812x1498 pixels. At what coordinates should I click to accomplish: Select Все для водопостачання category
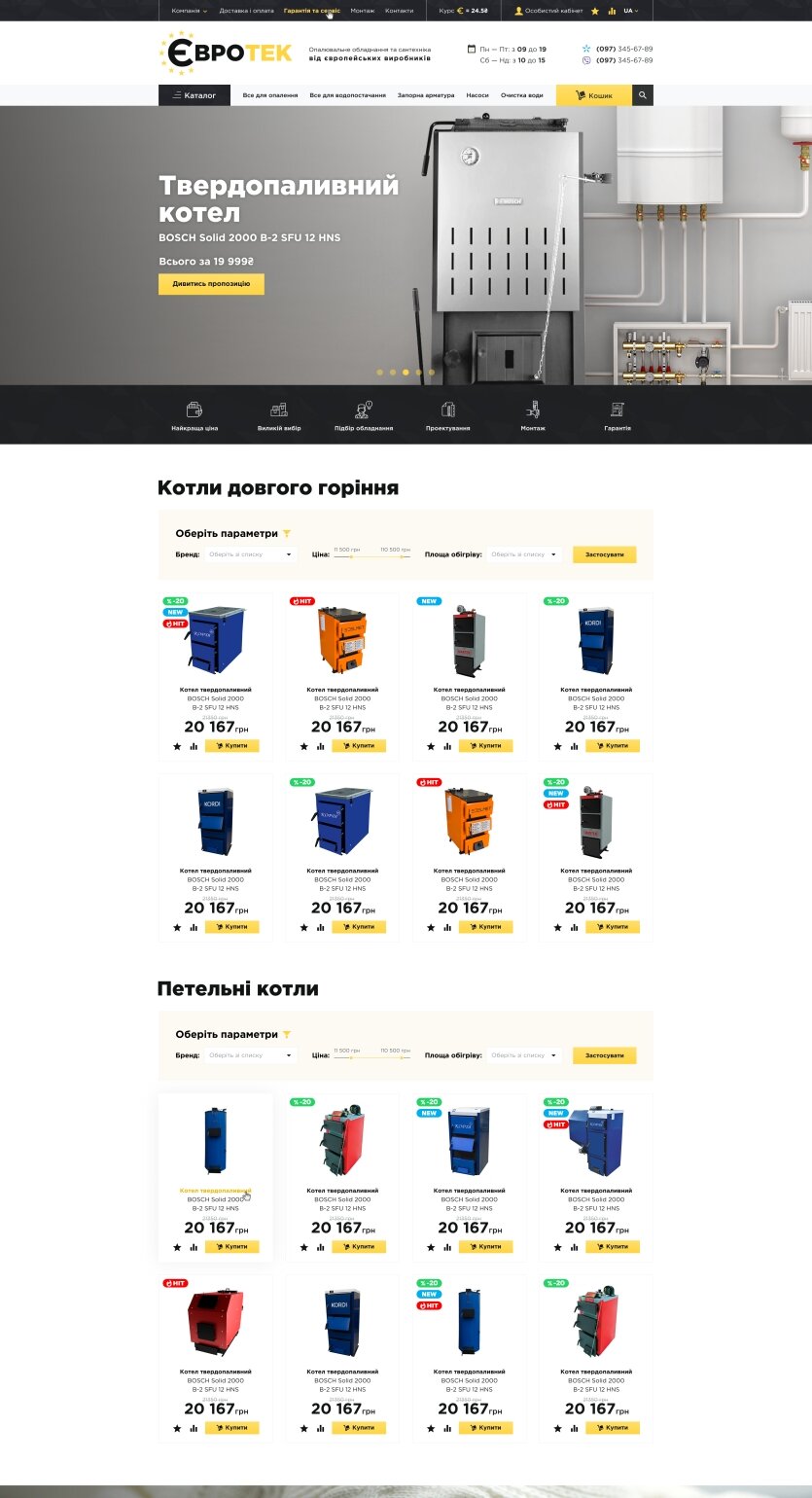coord(348,95)
